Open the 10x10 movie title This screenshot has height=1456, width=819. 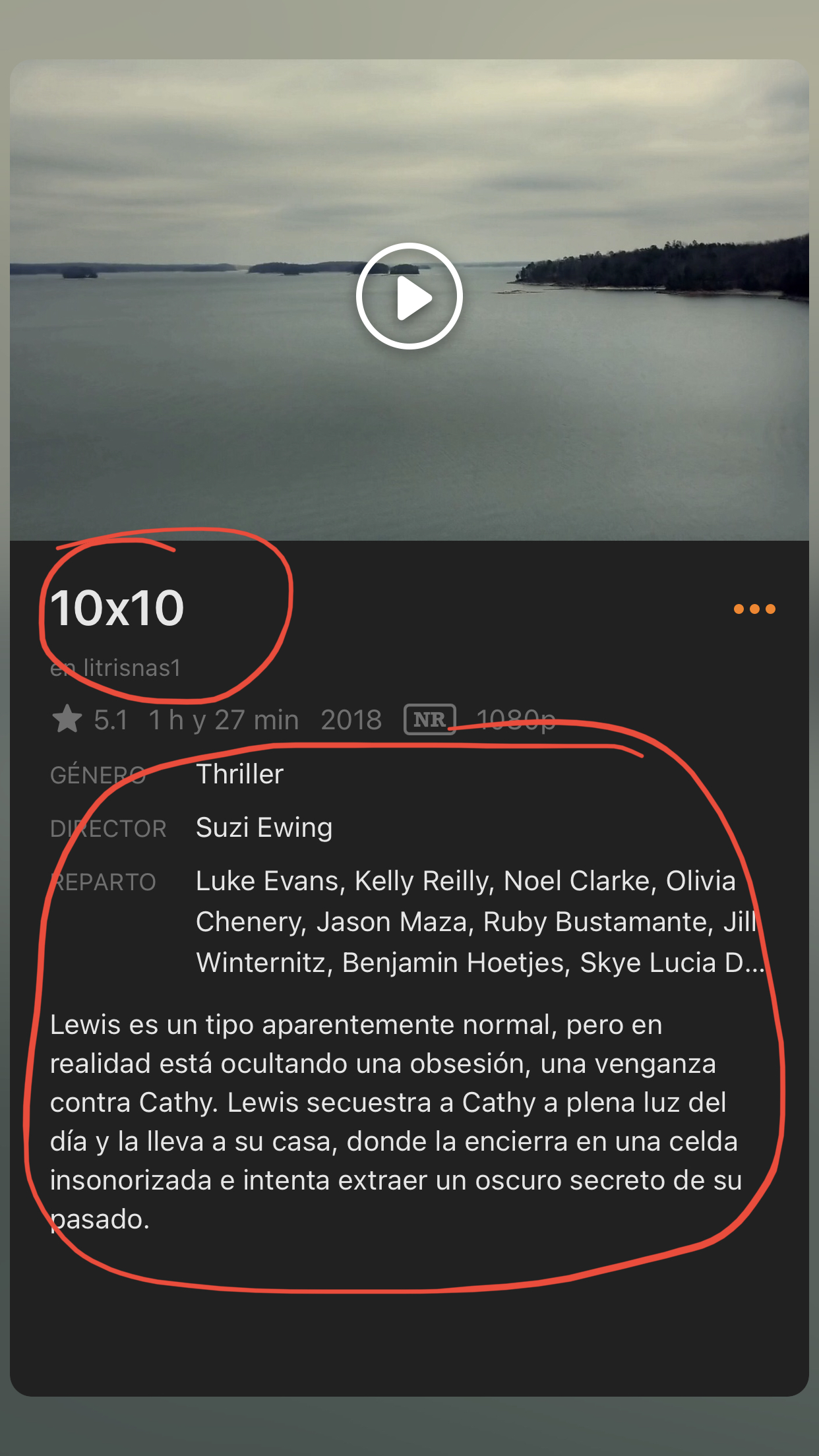coord(117,608)
